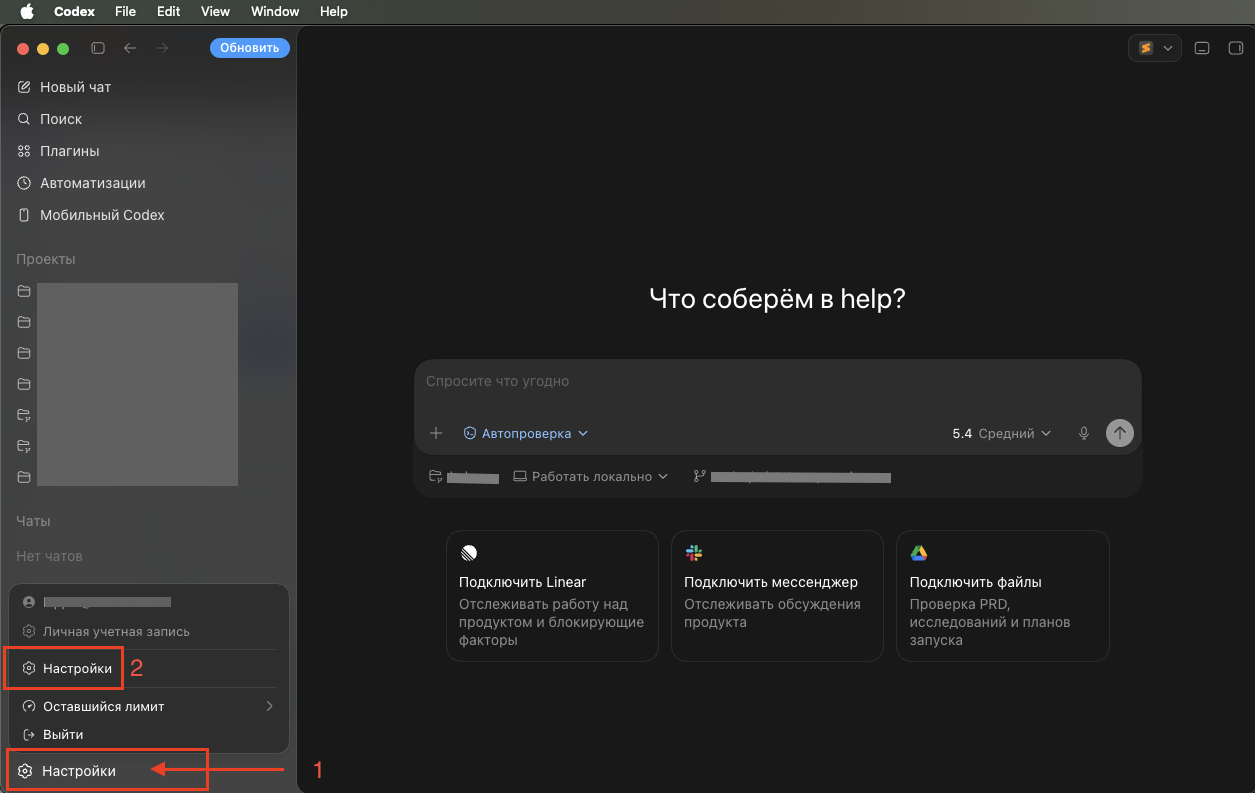Expand the editor chooser chevron beside Sublime icon
Image resolution: width=1255 pixels, height=793 pixels.
coord(1168,48)
